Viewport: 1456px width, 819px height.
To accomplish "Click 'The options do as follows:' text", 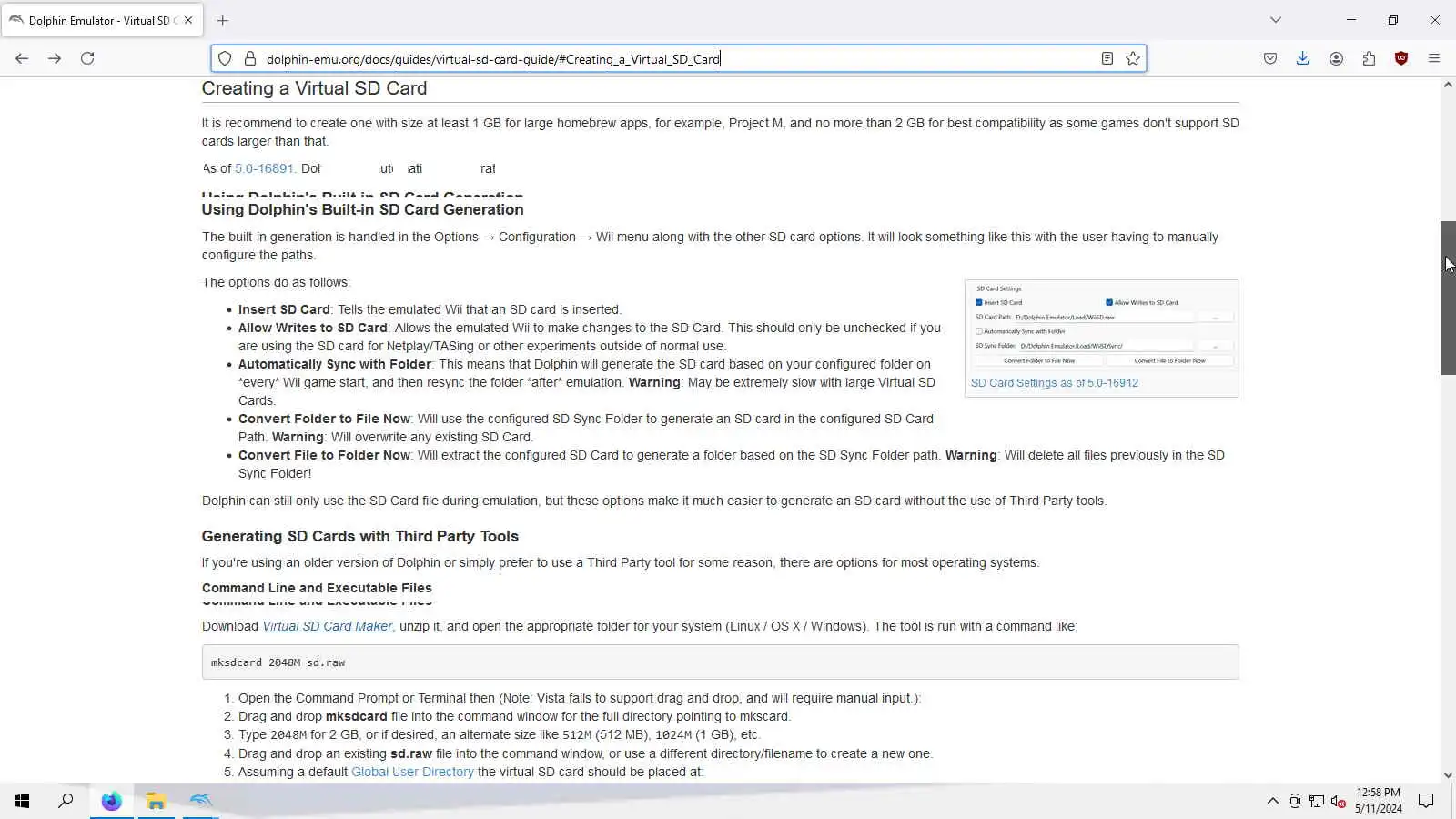I will click(276, 282).
